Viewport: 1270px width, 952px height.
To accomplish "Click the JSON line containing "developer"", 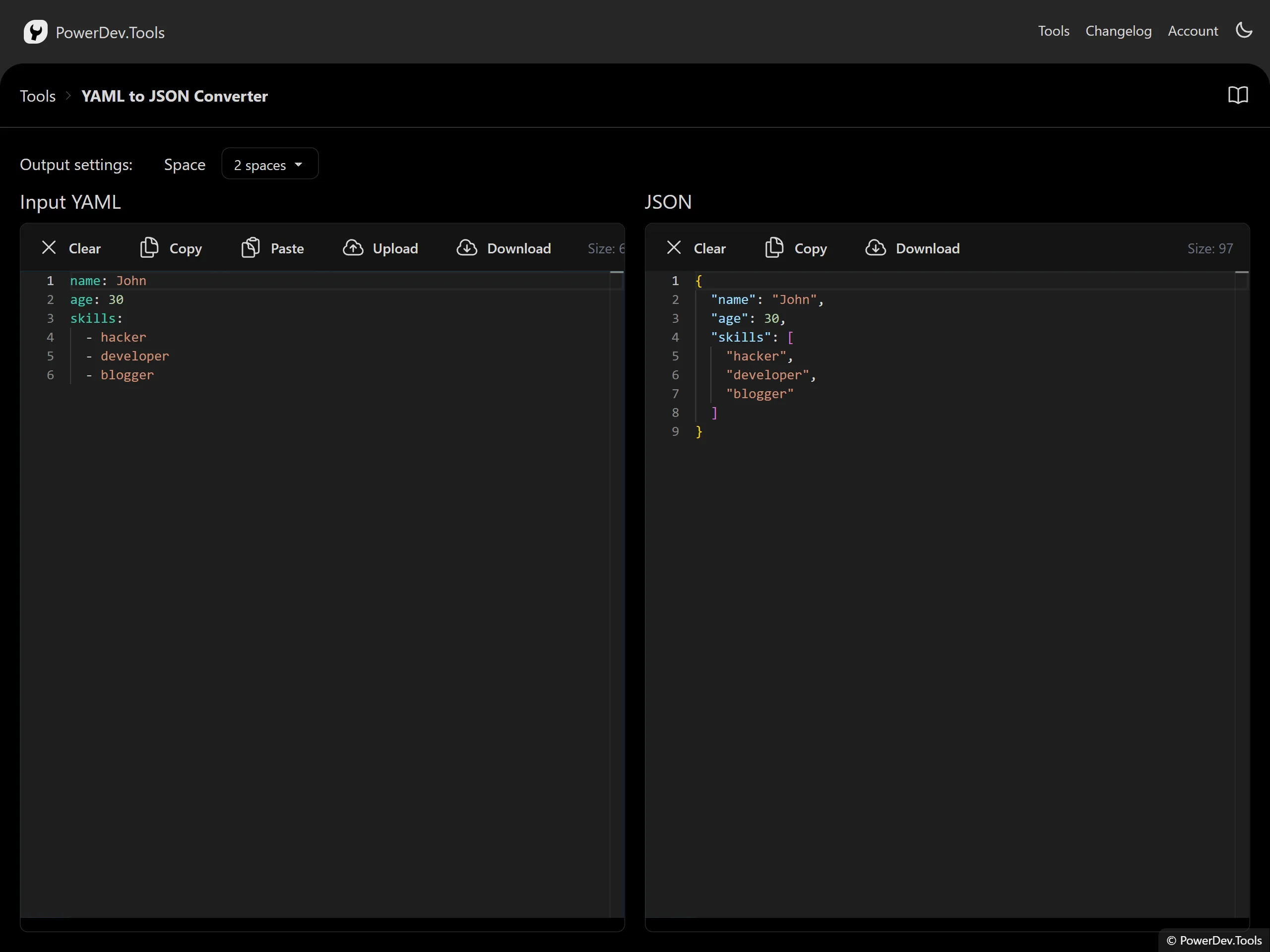I will [769, 375].
